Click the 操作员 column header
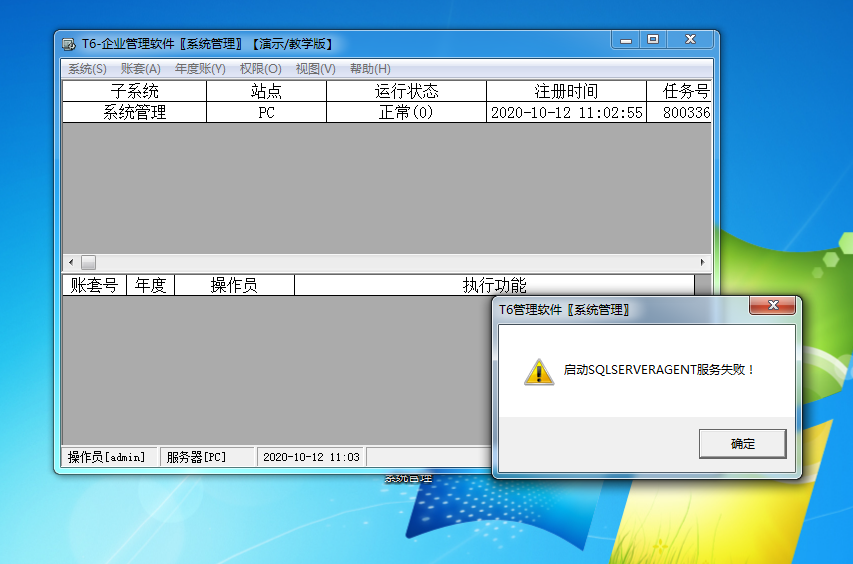Viewport: 853px width, 564px height. pyautogui.click(x=234, y=285)
